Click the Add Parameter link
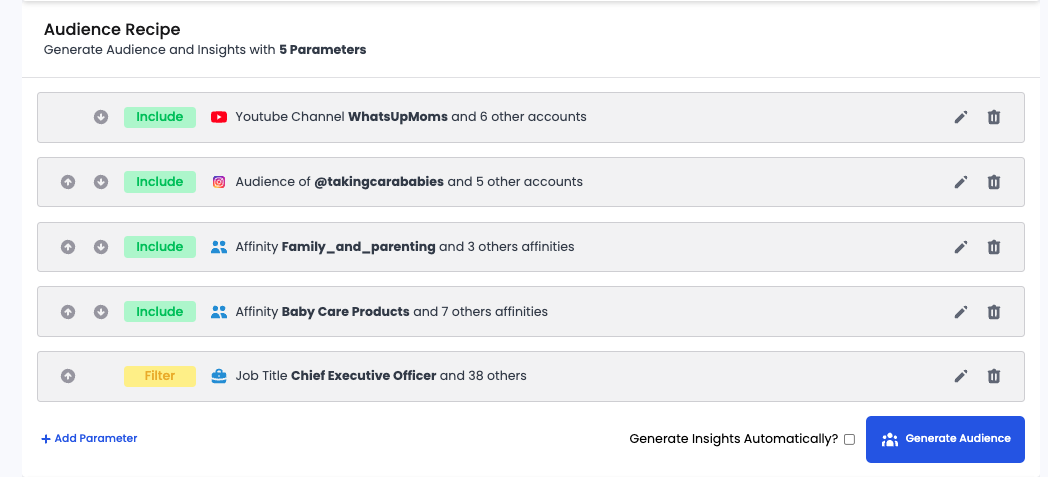Viewport: 1048px width, 477px height. click(x=89, y=438)
